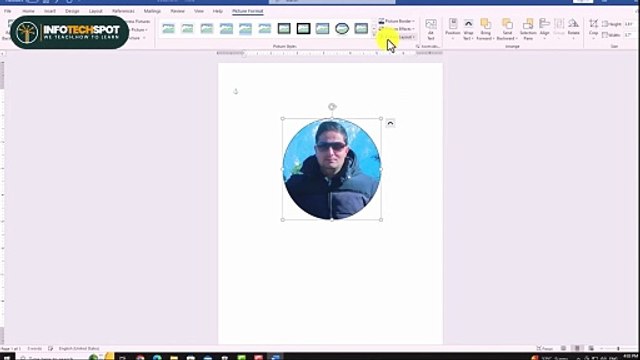Screen dimensions: 640x360
Task: Select the circular cropped photo
Action: [332, 169]
